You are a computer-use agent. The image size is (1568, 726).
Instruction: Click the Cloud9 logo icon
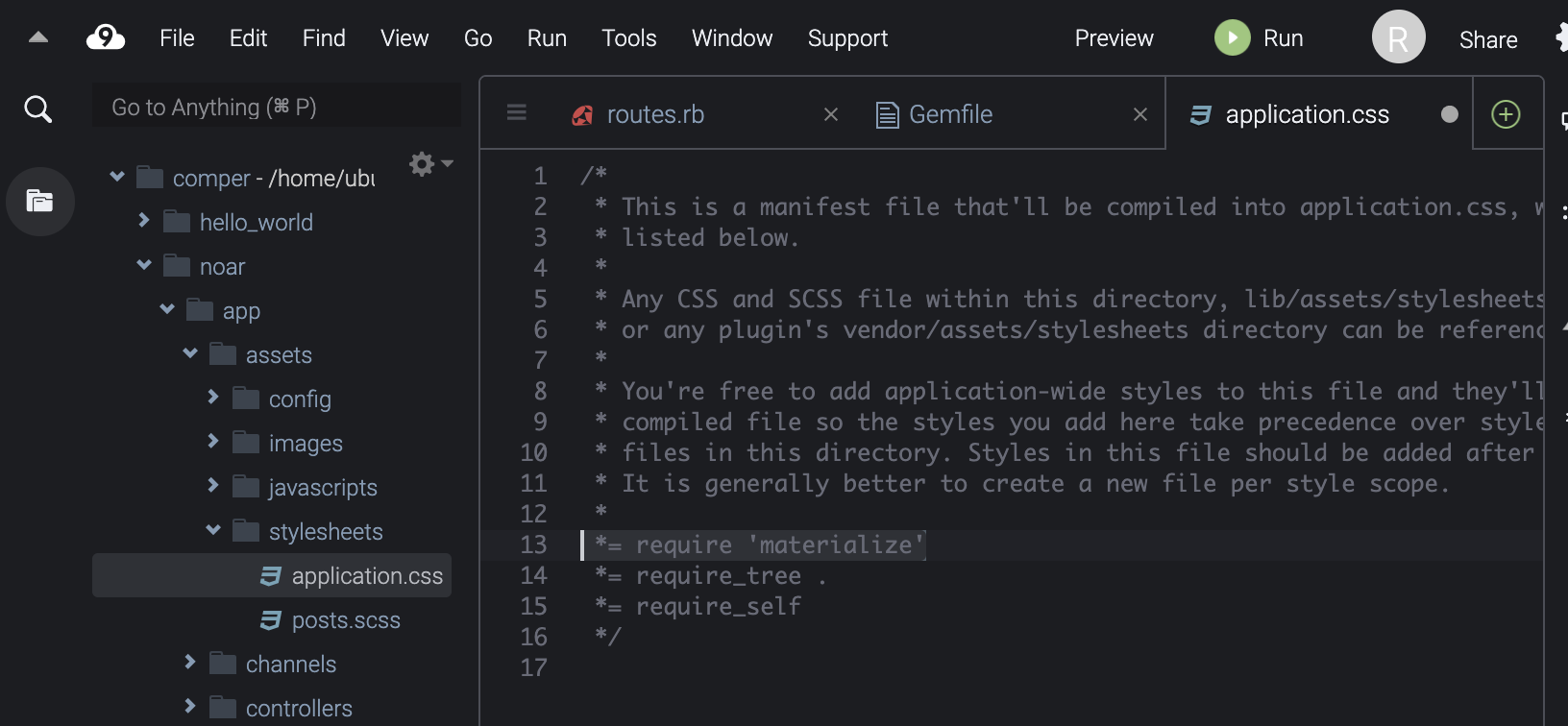point(106,37)
